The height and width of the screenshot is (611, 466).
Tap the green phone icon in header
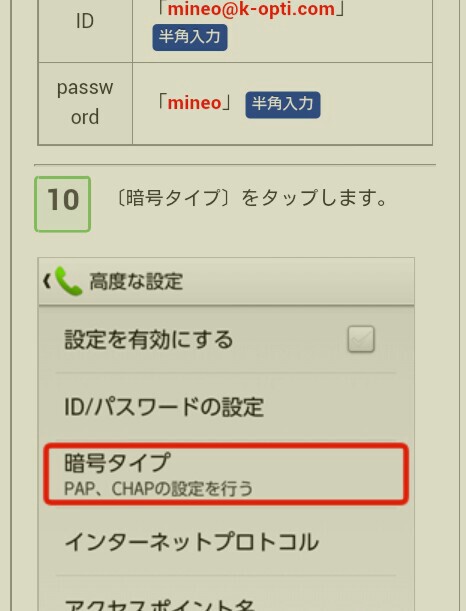(x=69, y=281)
